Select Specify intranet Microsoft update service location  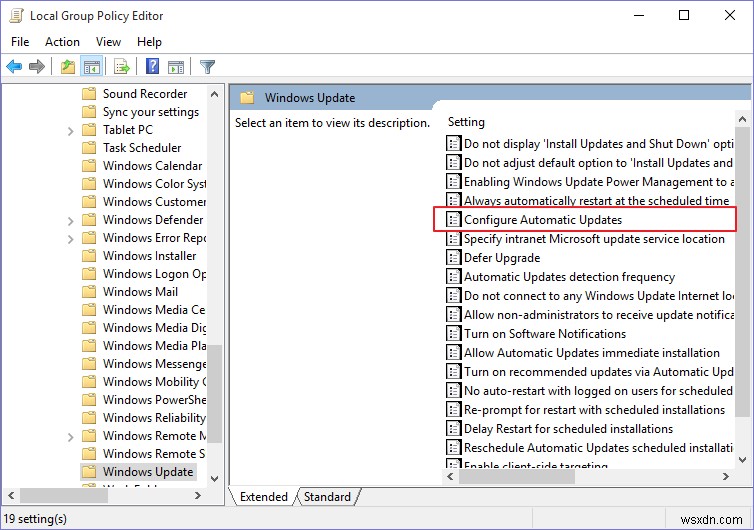594,239
